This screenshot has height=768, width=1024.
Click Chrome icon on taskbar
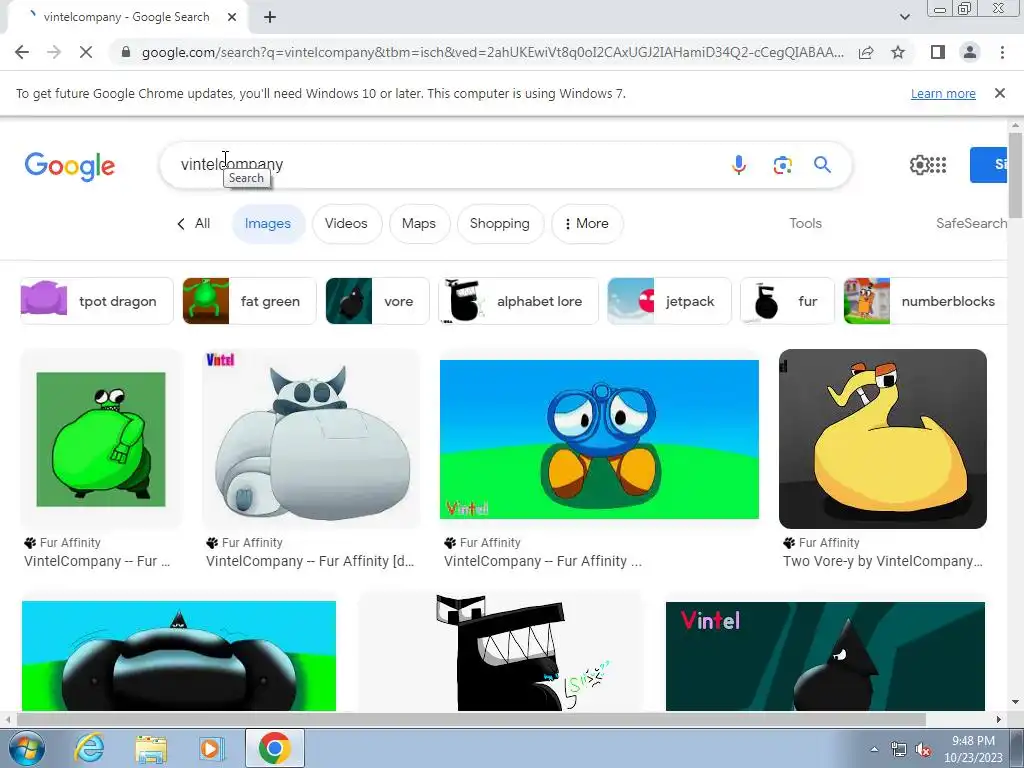pyautogui.click(x=274, y=748)
